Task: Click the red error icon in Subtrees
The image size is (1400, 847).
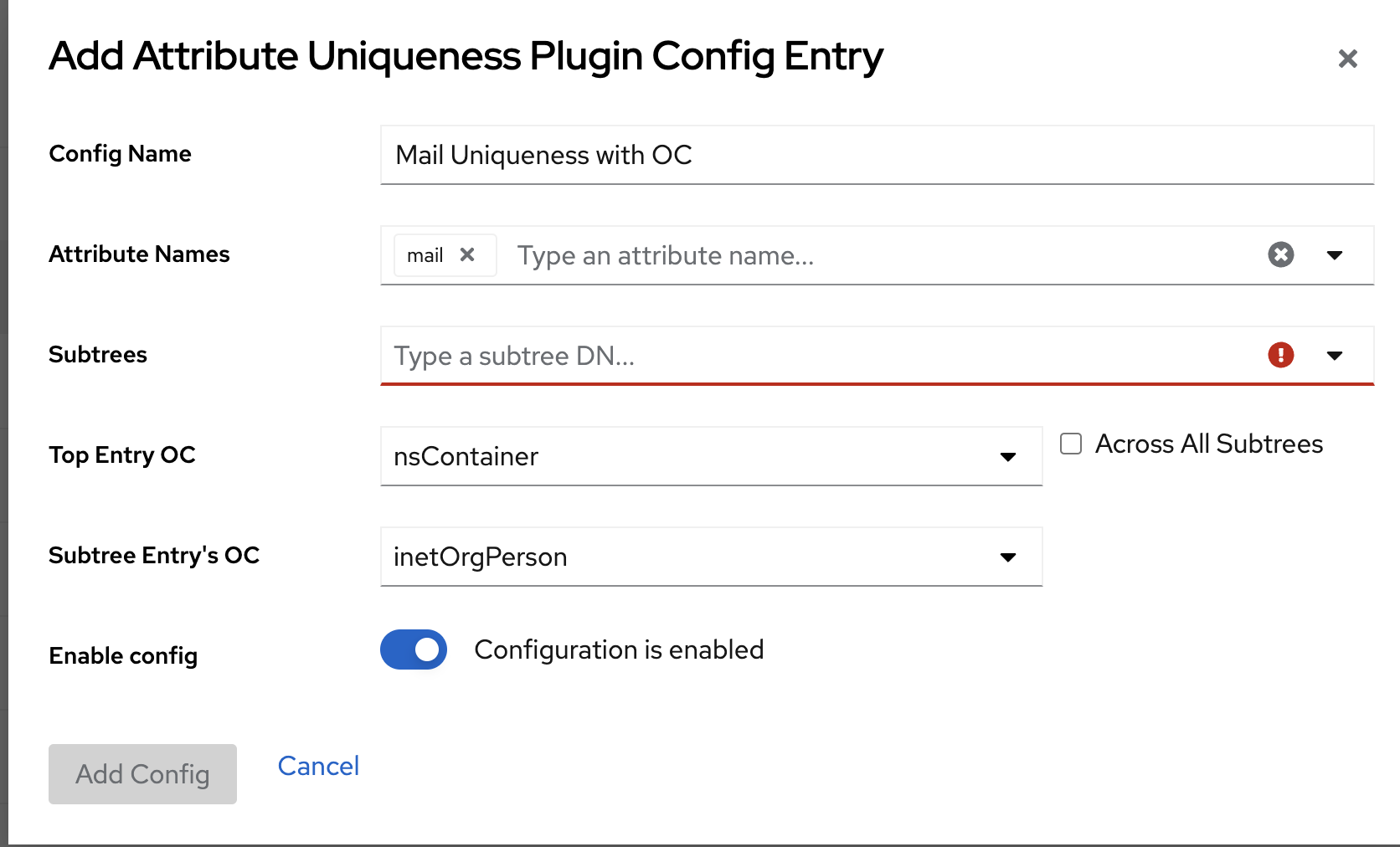Action: (1280, 355)
